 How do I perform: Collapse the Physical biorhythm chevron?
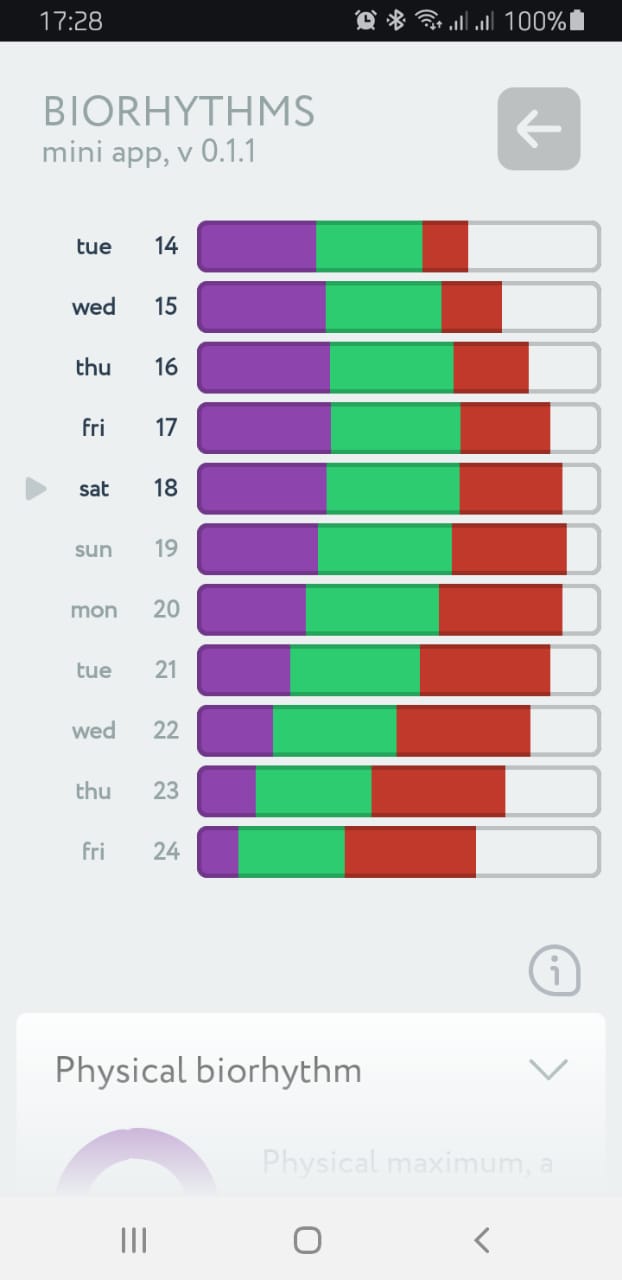pyautogui.click(x=548, y=1069)
